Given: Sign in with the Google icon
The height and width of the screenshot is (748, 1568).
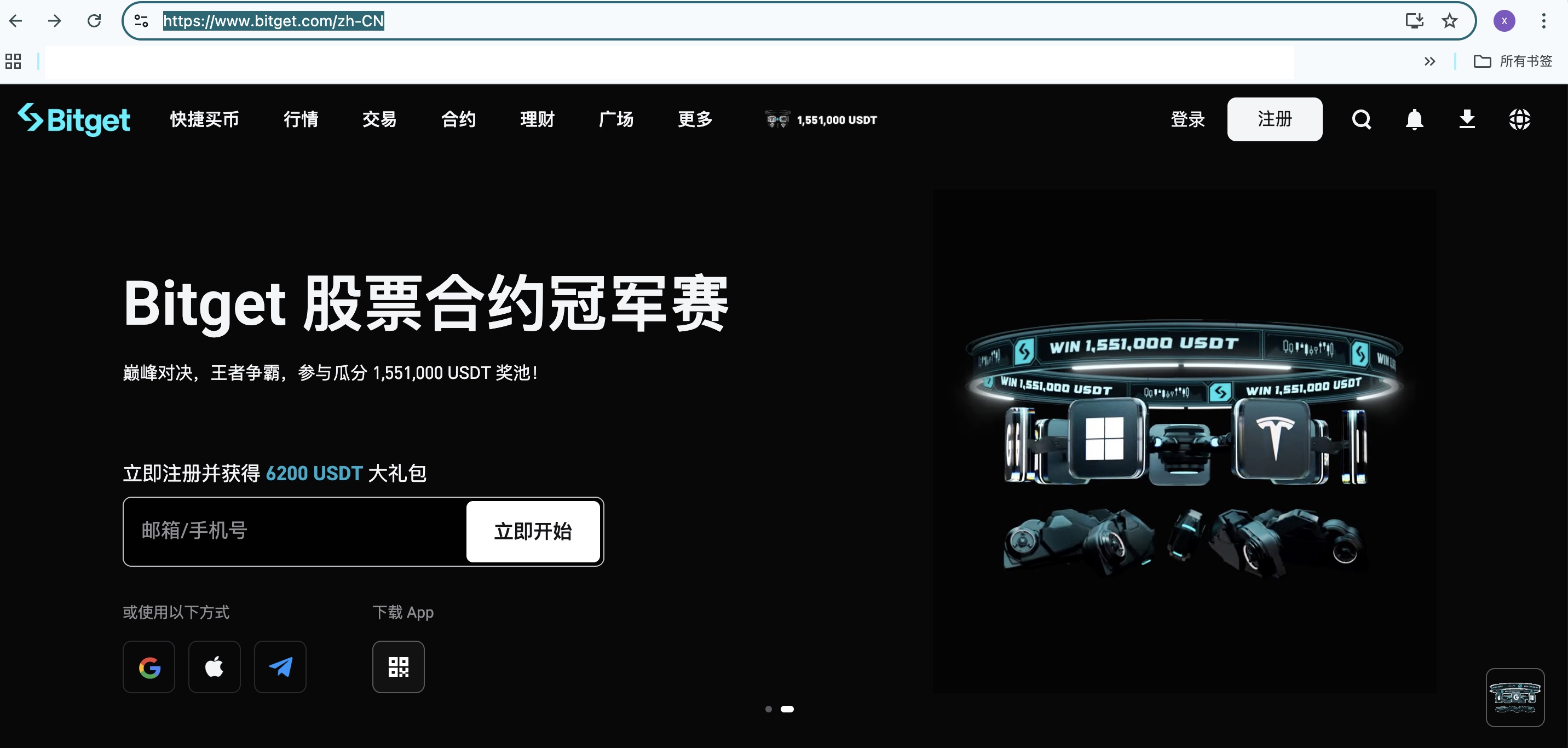Looking at the screenshot, I should pyautogui.click(x=148, y=667).
